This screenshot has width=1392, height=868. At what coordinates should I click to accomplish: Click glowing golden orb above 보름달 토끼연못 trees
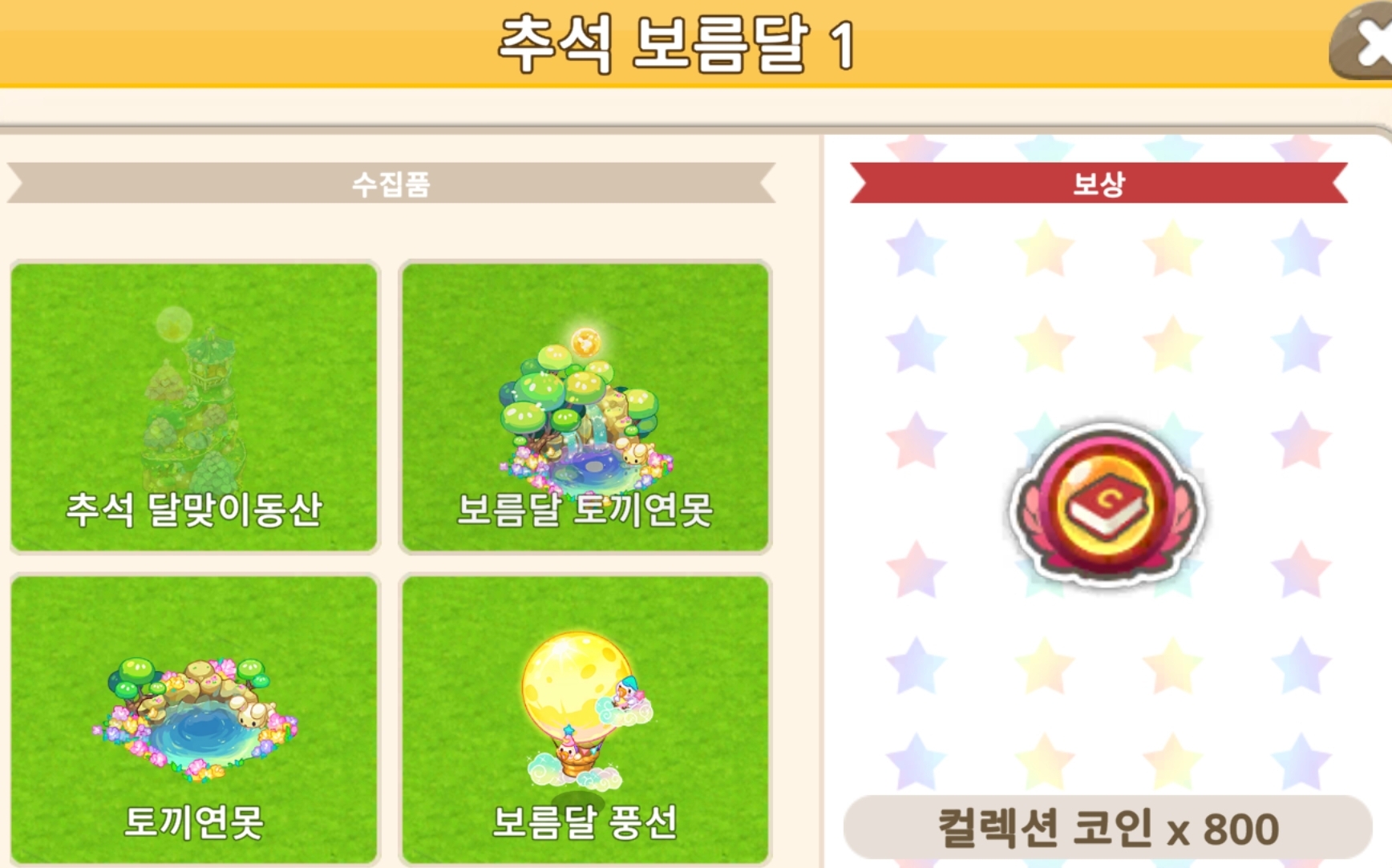coord(586,343)
